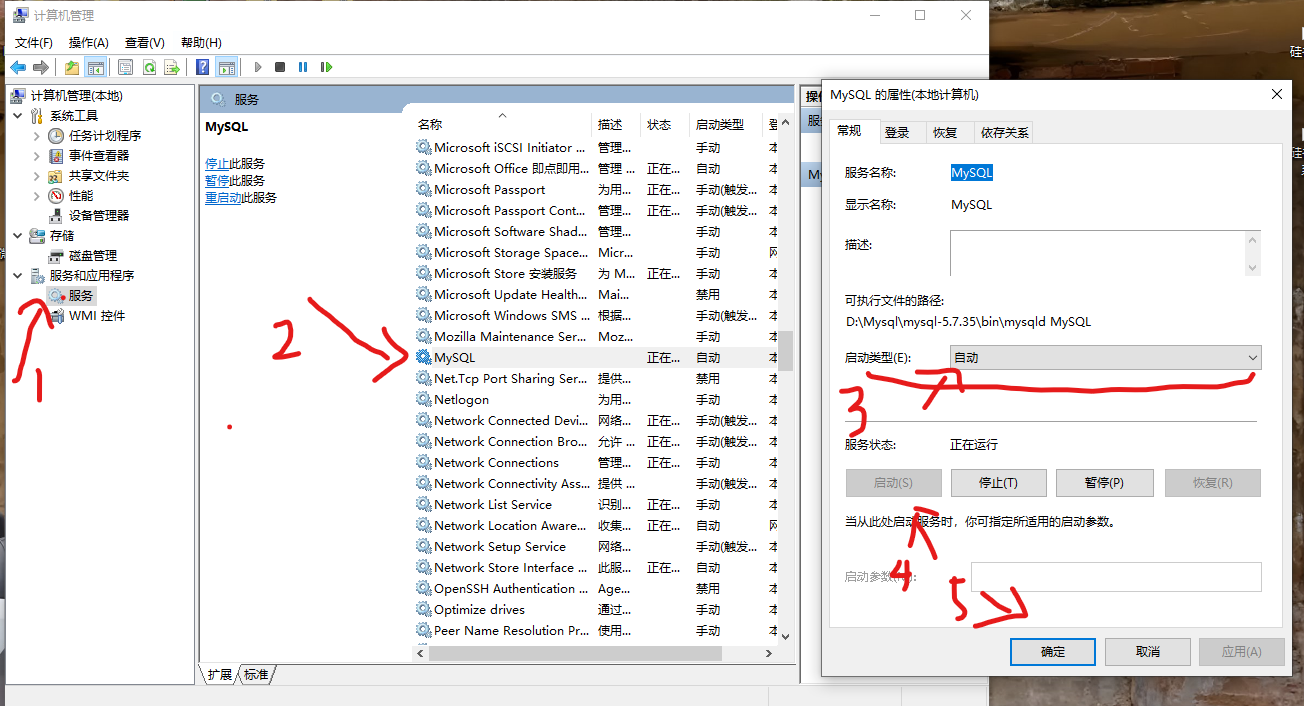Click the 应用(A) button
This screenshot has height=706, width=1304.
(1241, 651)
